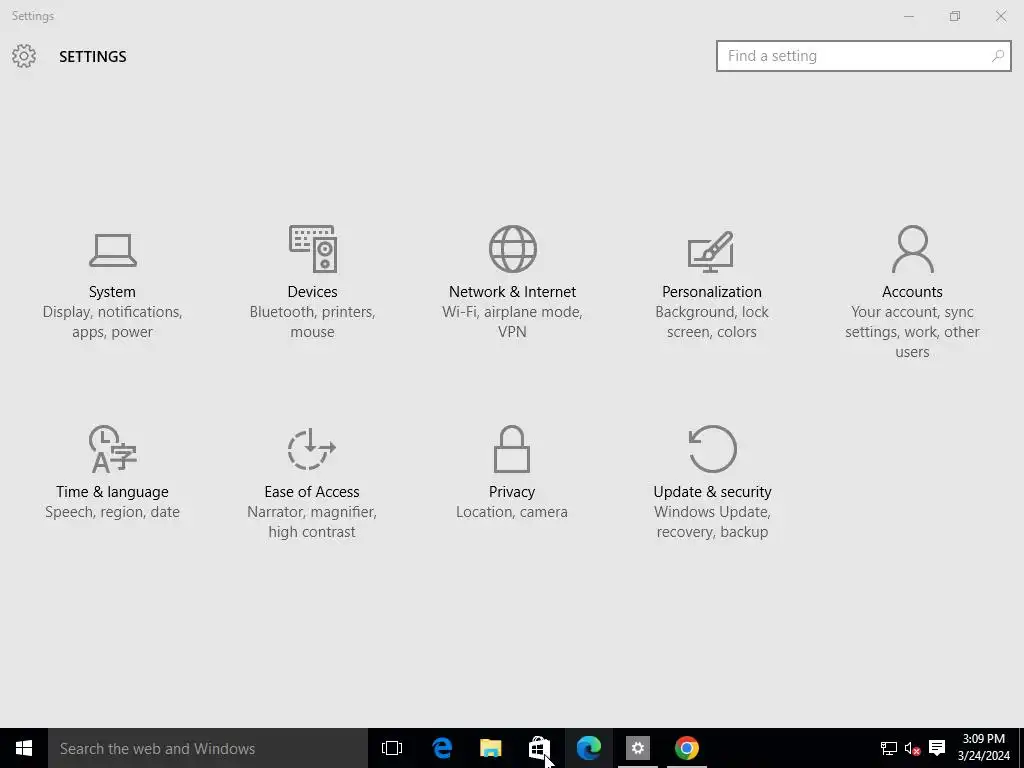This screenshot has width=1024, height=768.
Task: Click the Time & language label
Action: tap(112, 492)
